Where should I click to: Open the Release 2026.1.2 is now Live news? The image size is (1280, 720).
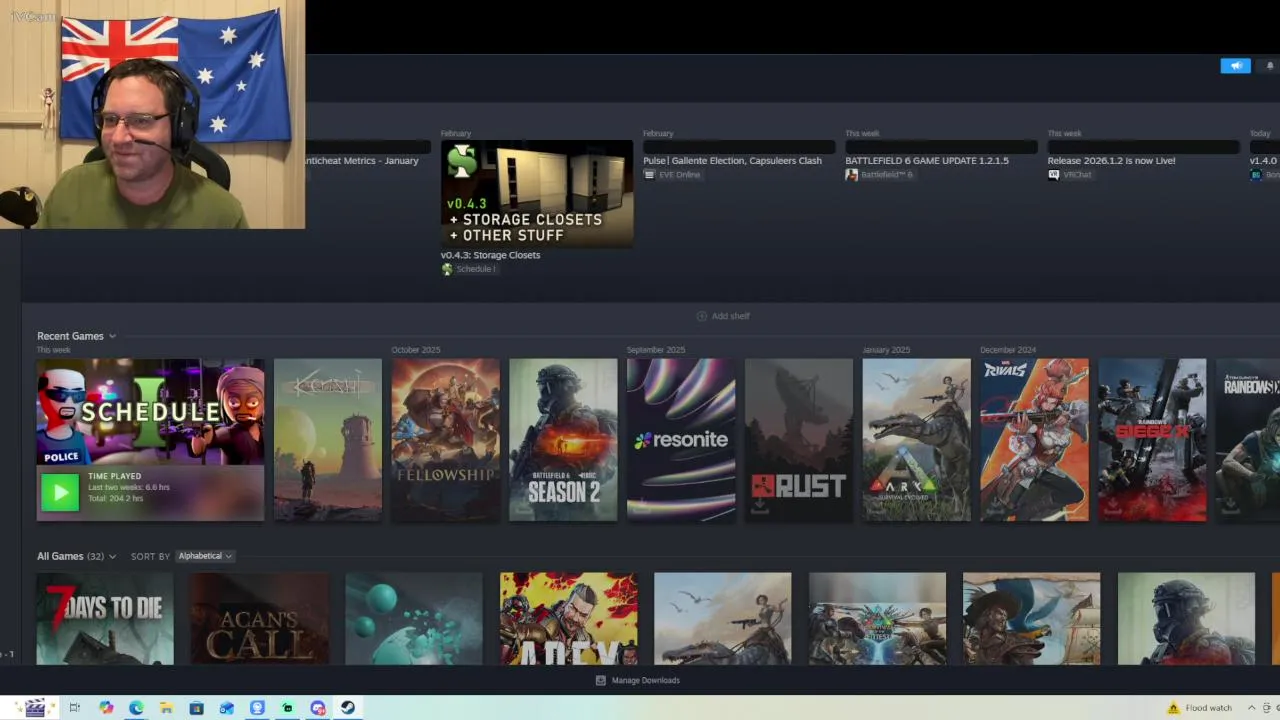coord(1111,160)
